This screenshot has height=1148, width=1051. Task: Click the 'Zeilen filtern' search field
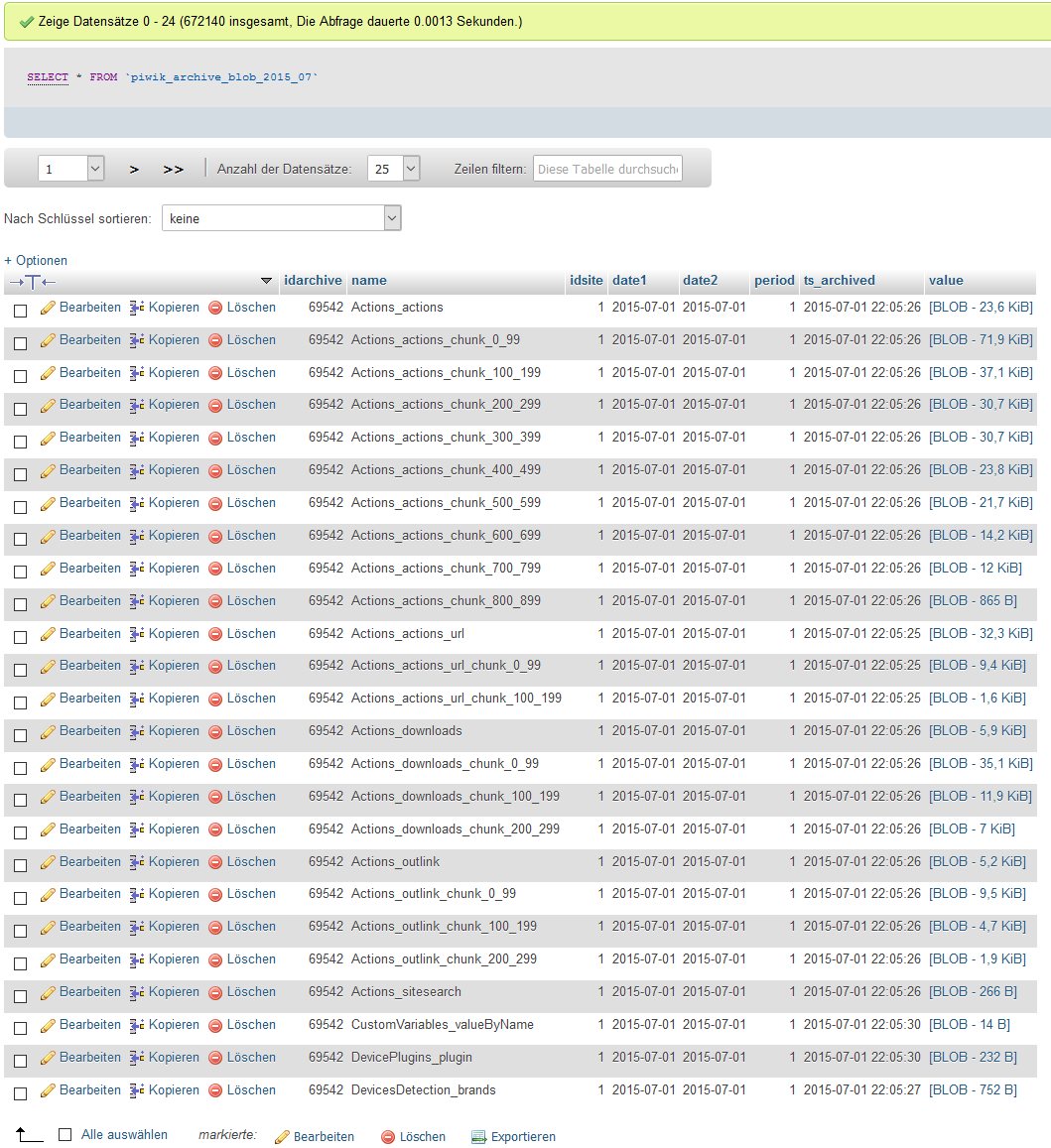(607, 169)
